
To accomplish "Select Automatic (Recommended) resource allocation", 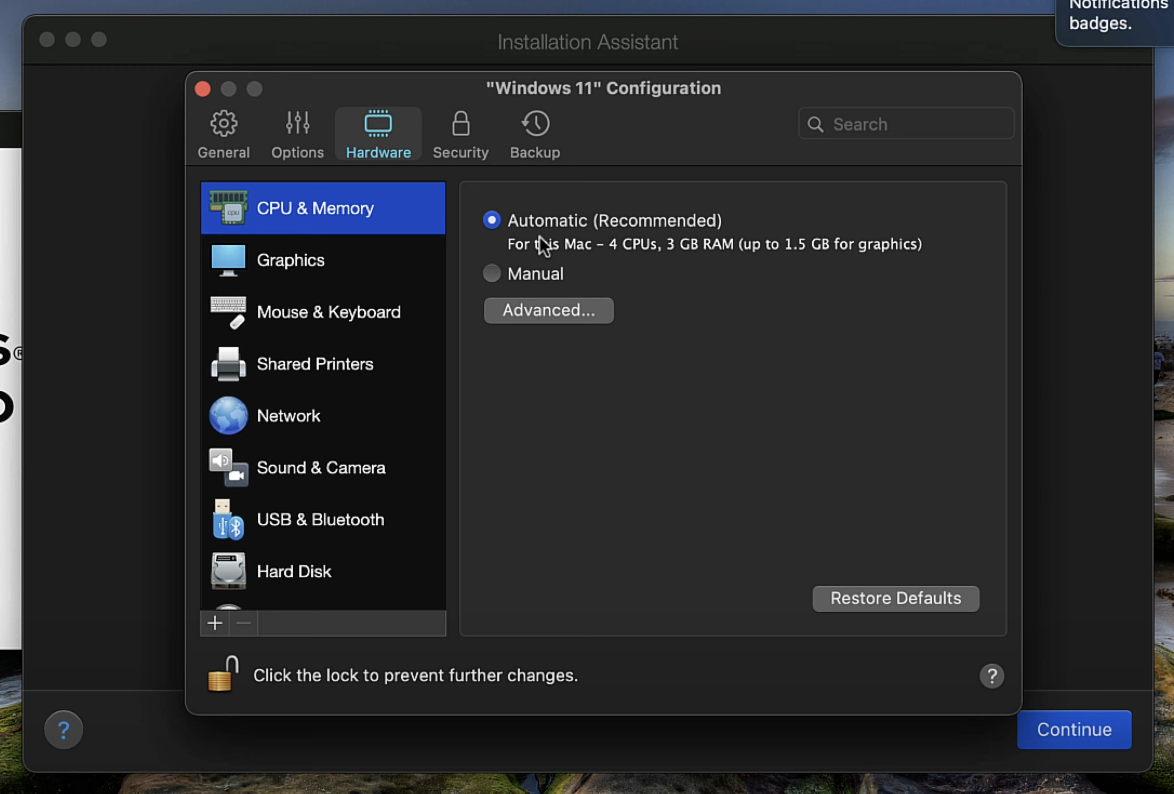I will (491, 219).
